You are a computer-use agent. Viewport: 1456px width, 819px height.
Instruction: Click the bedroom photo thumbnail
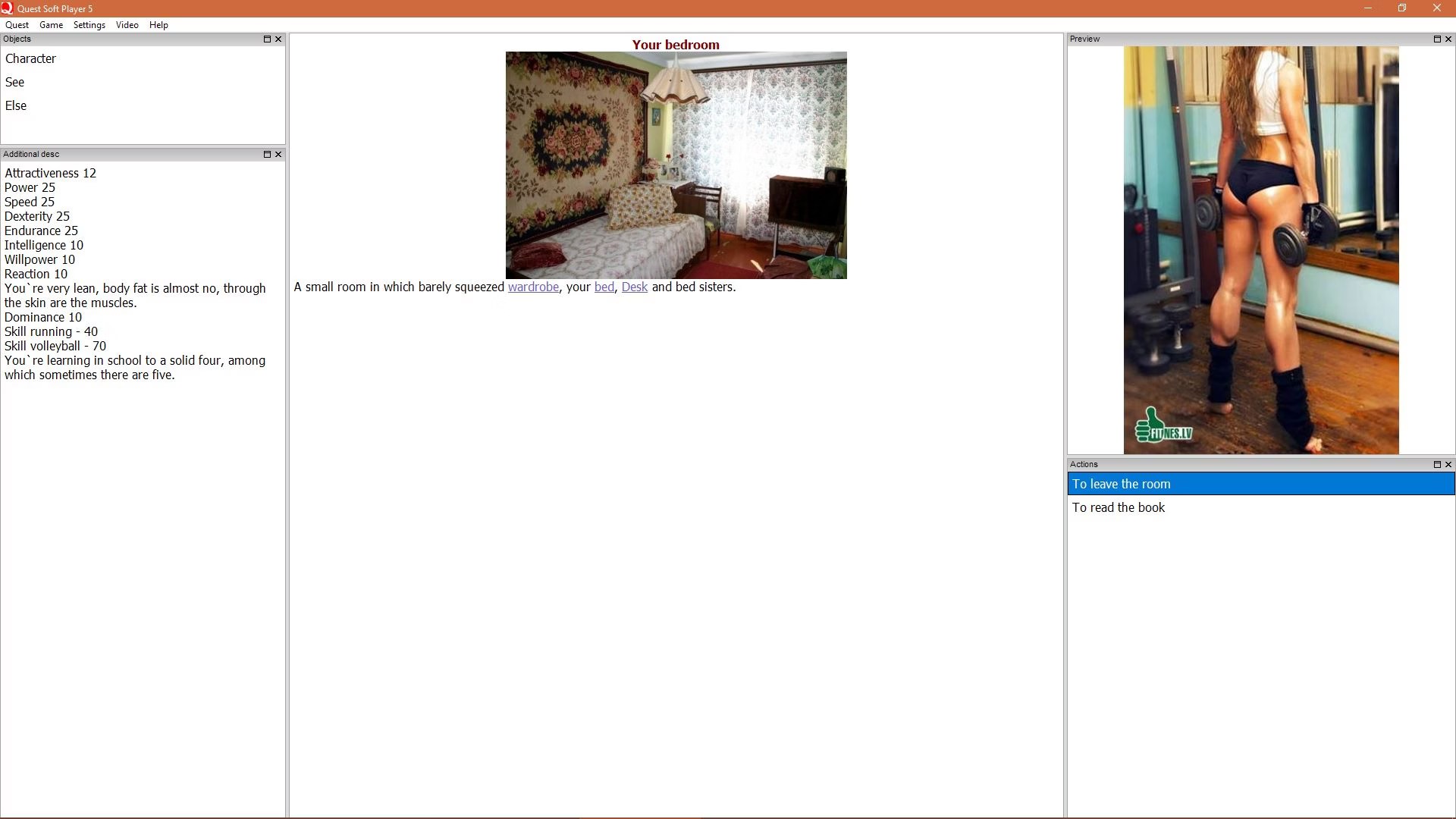676,165
